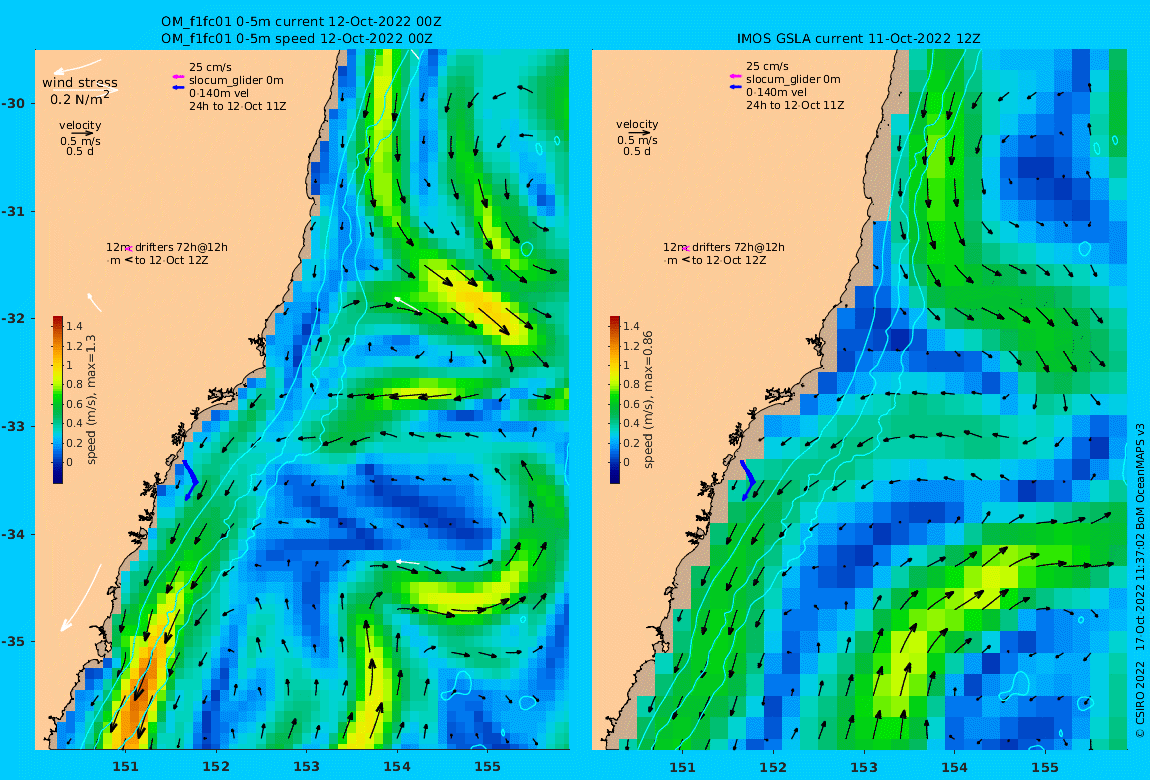This screenshot has width=1150, height=780.
Task: Click the 151 longitude label under the OM_f1fc01 map
Action: [x=125, y=767]
